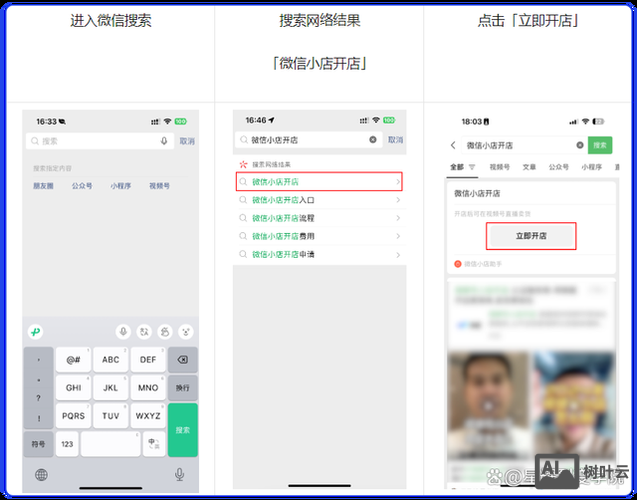Tap 取消 in the left phone
This screenshot has height=500, width=637.
(187, 141)
